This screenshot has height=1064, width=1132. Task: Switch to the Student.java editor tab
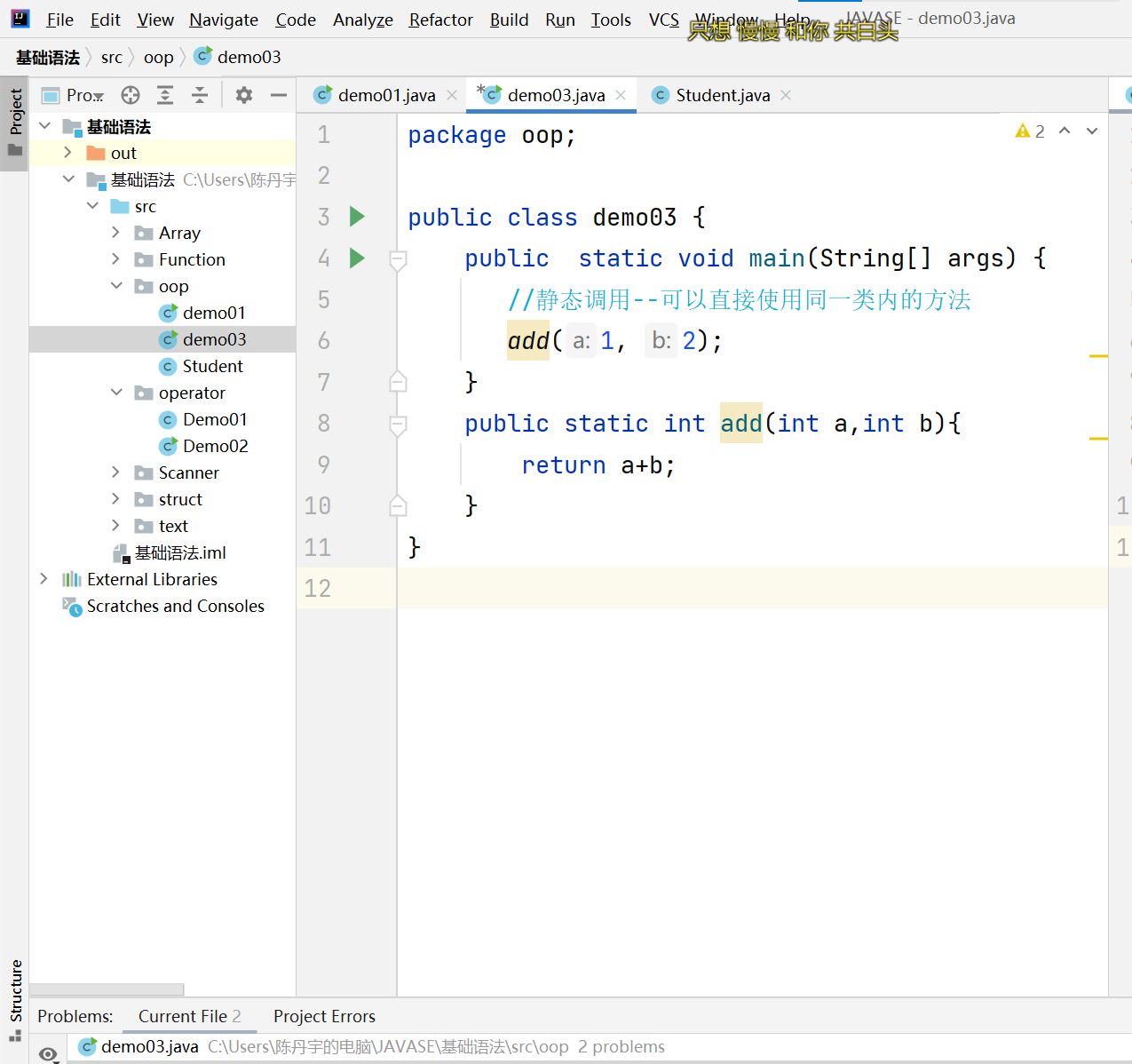tap(721, 95)
